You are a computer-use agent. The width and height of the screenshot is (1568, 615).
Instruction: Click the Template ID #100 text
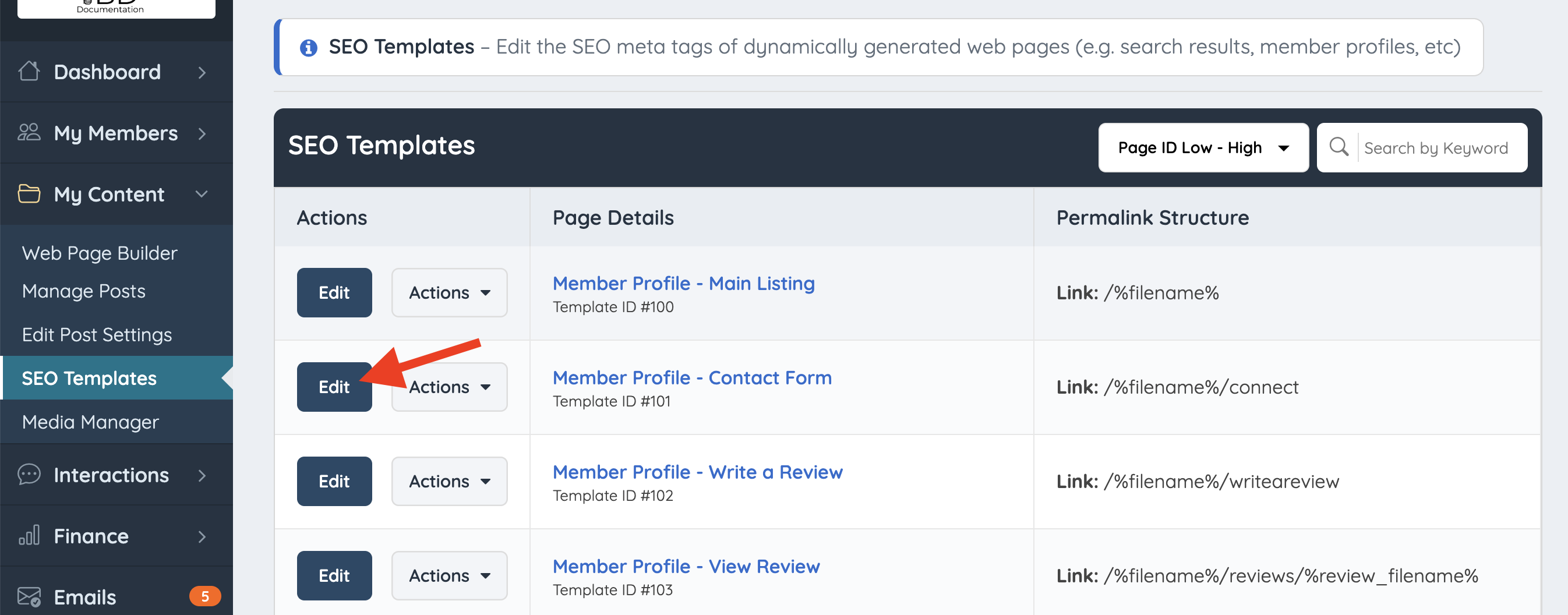(613, 307)
